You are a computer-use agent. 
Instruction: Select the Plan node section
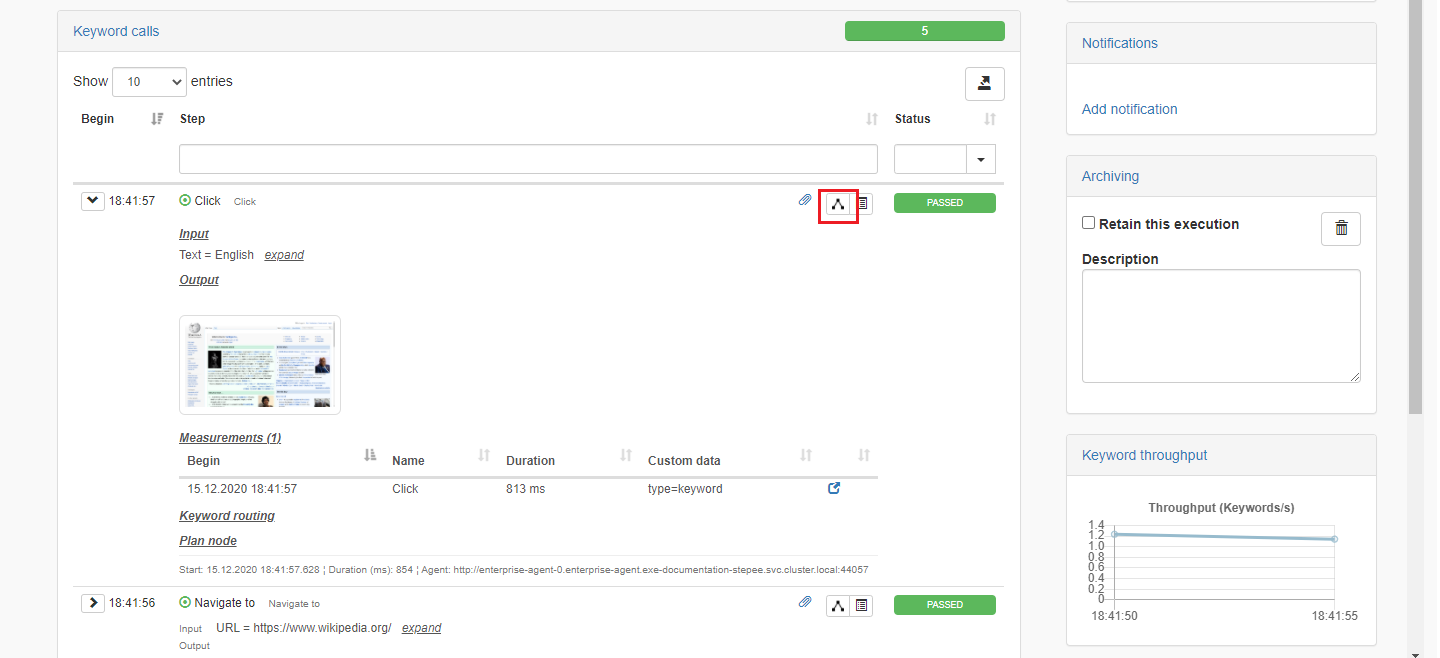(x=207, y=540)
